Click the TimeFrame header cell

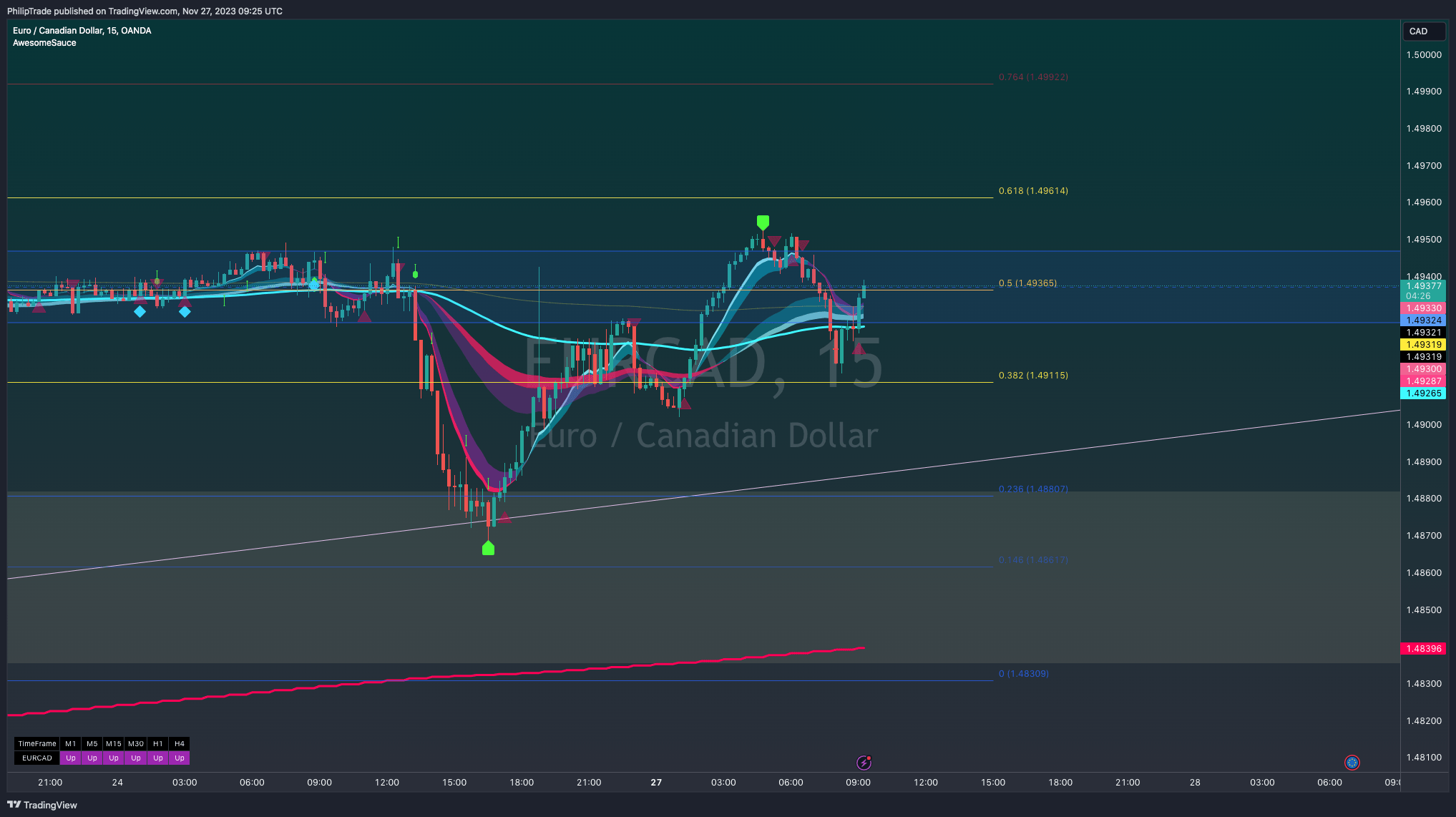[x=39, y=743]
